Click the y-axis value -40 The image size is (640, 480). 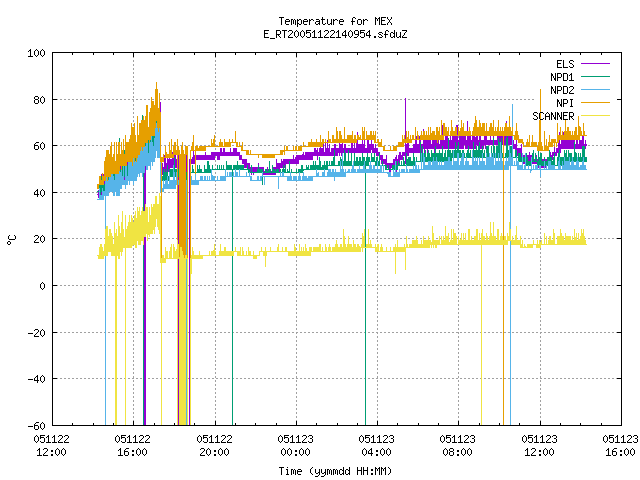36,379
